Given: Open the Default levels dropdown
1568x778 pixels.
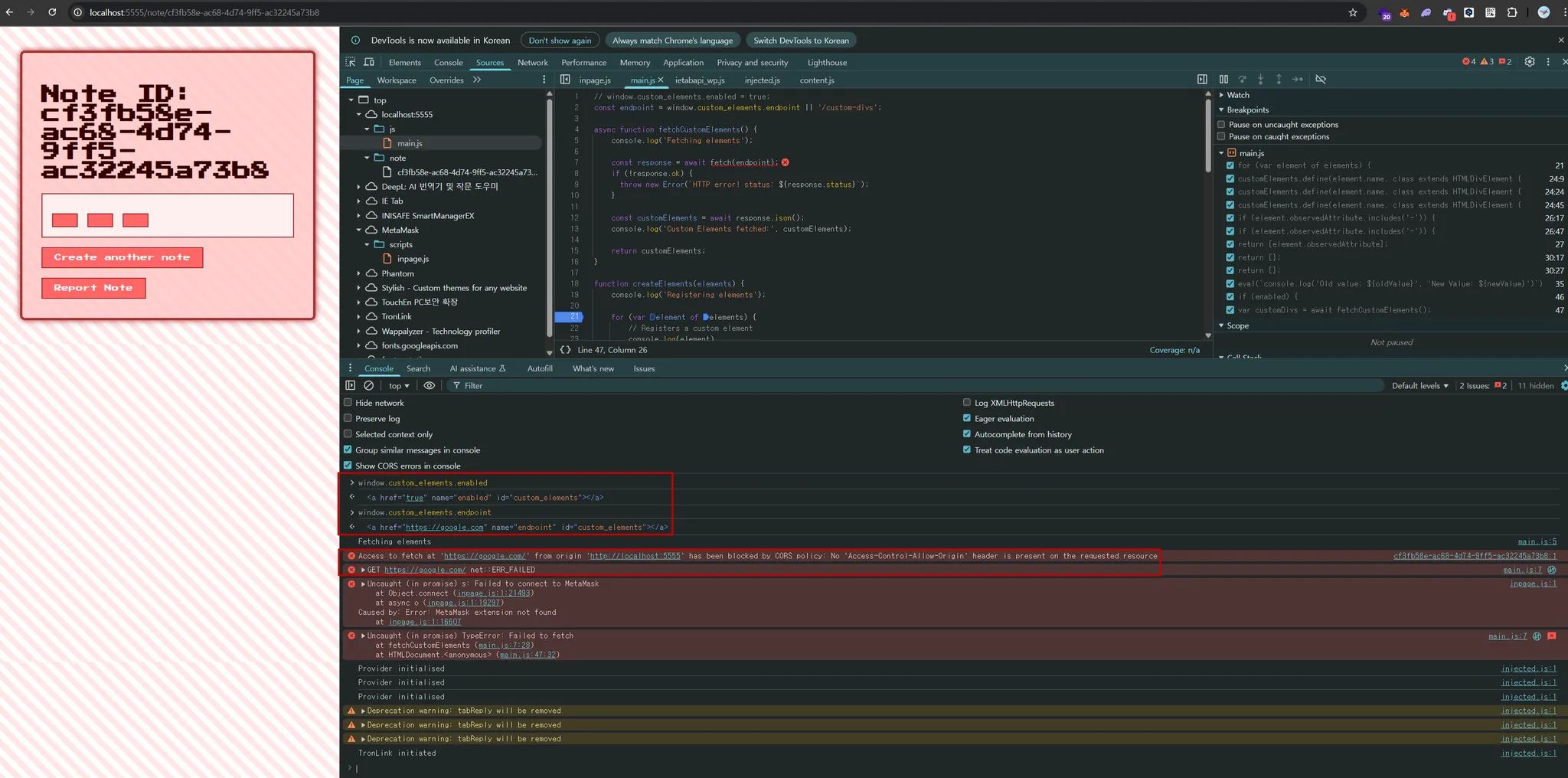Looking at the screenshot, I should [x=1419, y=386].
